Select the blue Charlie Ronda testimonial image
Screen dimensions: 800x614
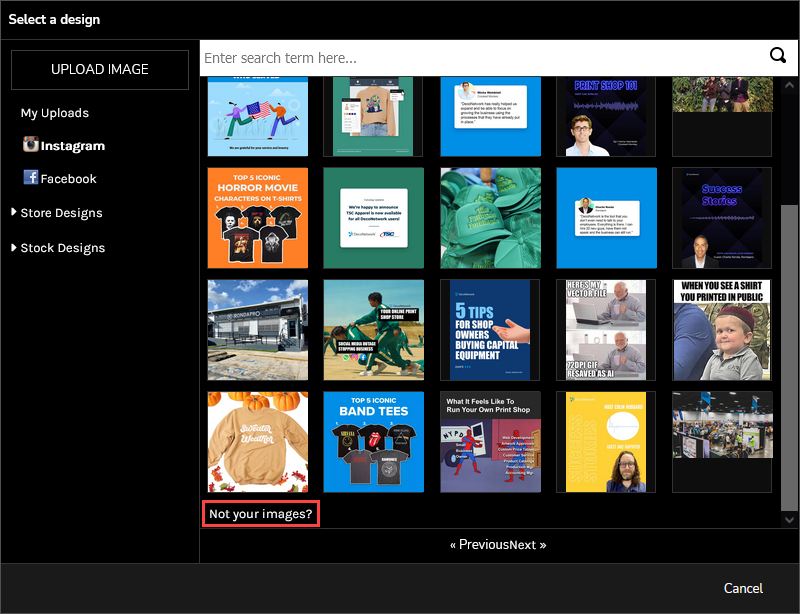point(606,218)
